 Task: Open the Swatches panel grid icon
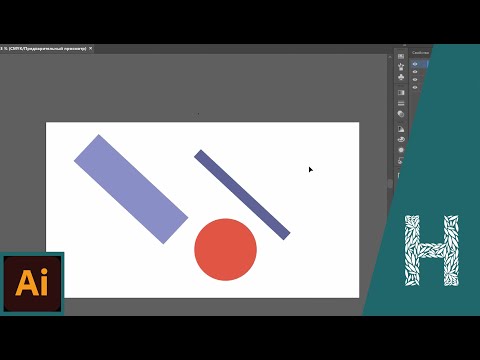pos(401,56)
